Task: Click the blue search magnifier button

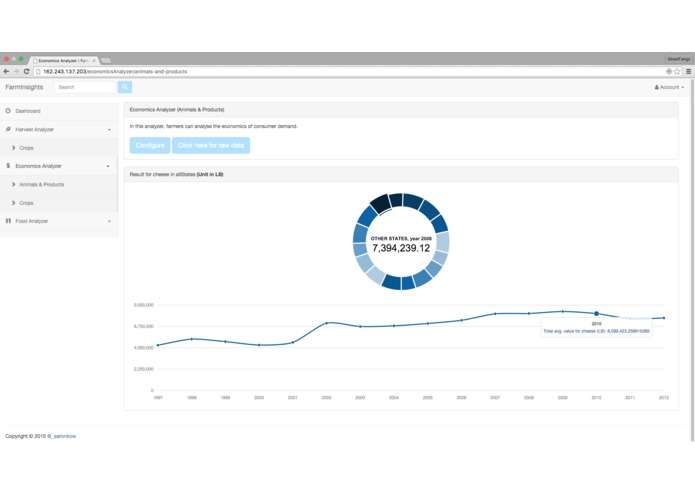Action: click(125, 87)
